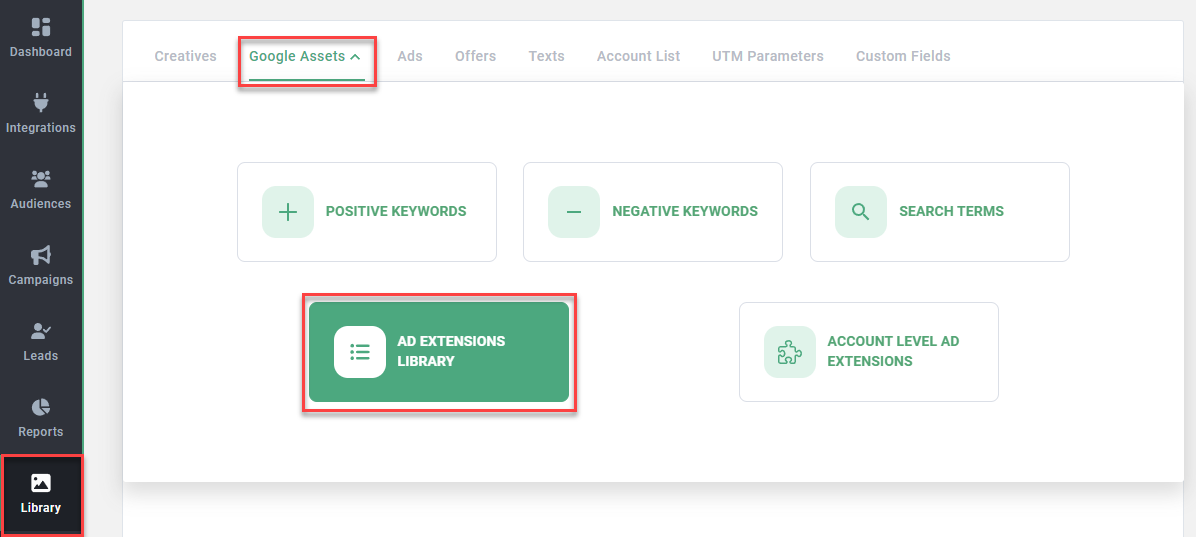
Task: Open the Custom Fields tab
Action: [903, 56]
